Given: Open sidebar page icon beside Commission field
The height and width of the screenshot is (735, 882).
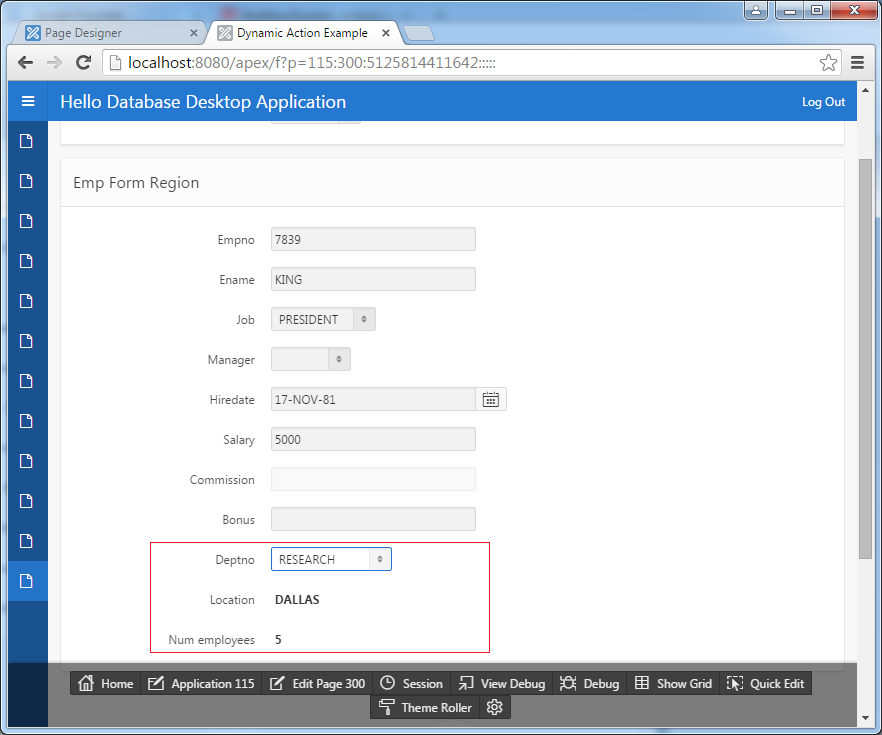Looking at the screenshot, I should 26,461.
